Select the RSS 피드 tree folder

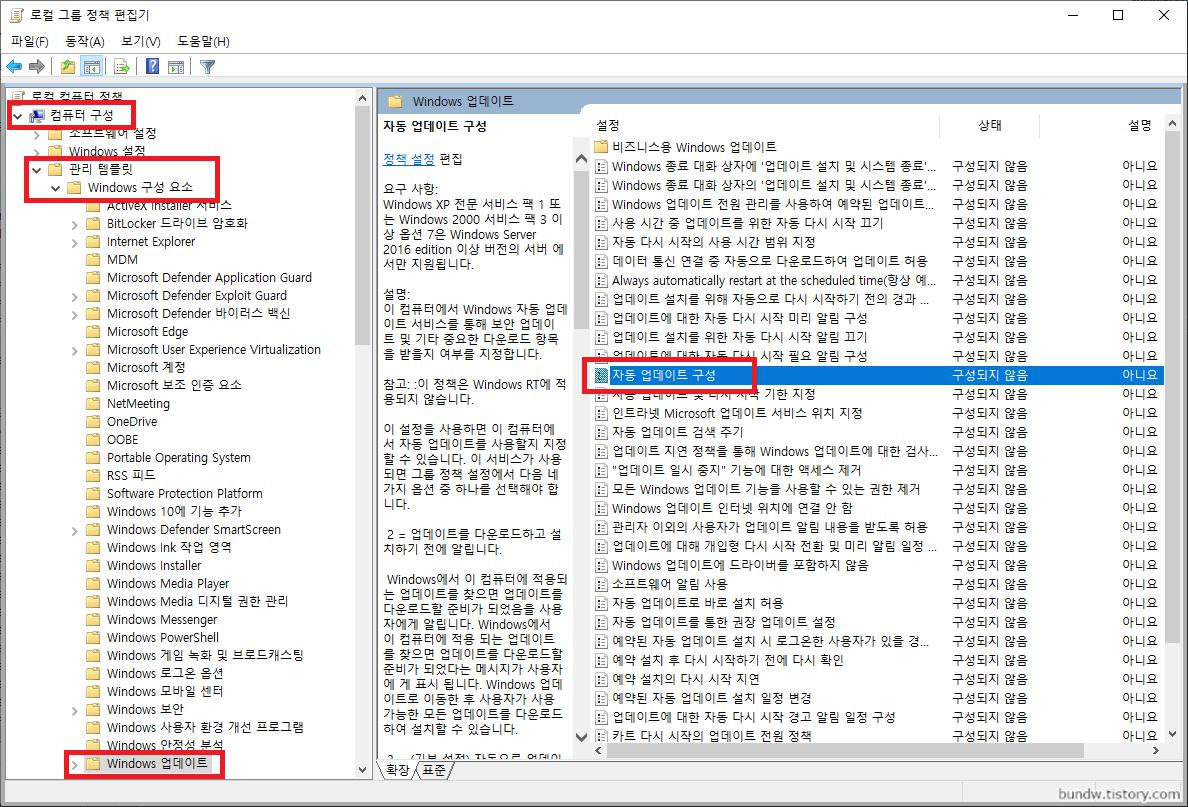(x=130, y=475)
